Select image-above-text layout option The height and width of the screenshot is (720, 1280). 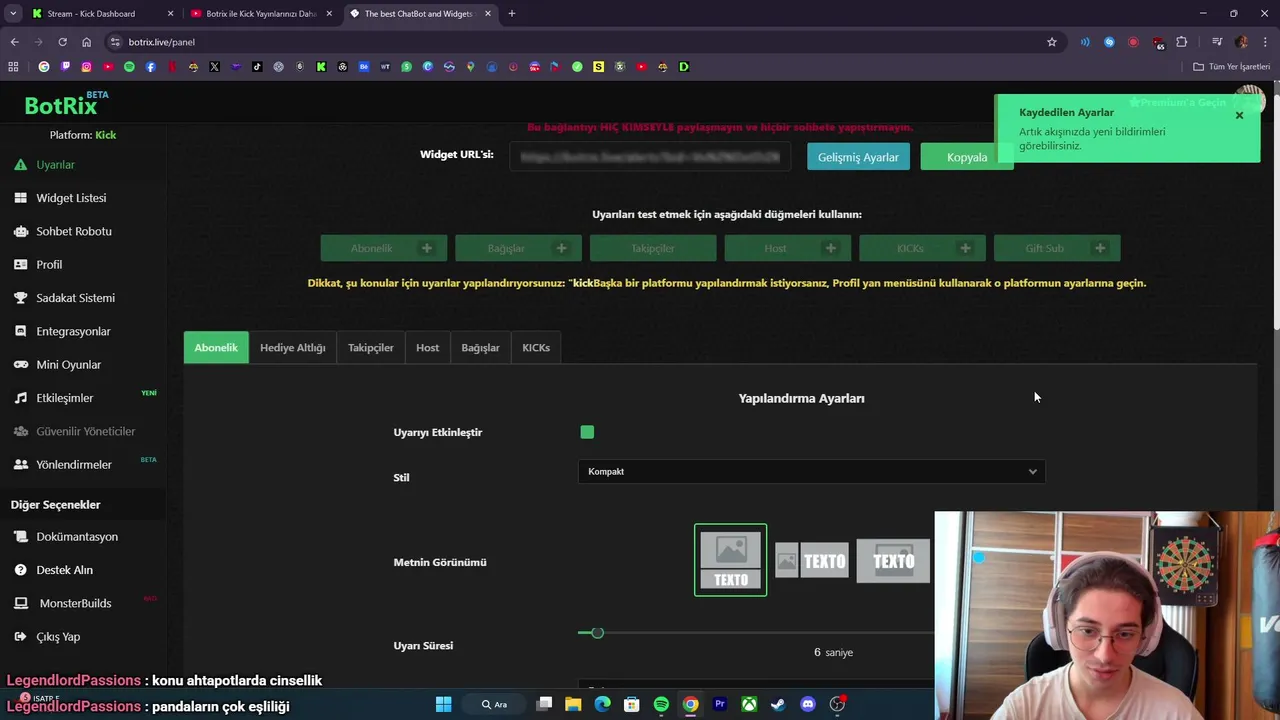coord(731,560)
